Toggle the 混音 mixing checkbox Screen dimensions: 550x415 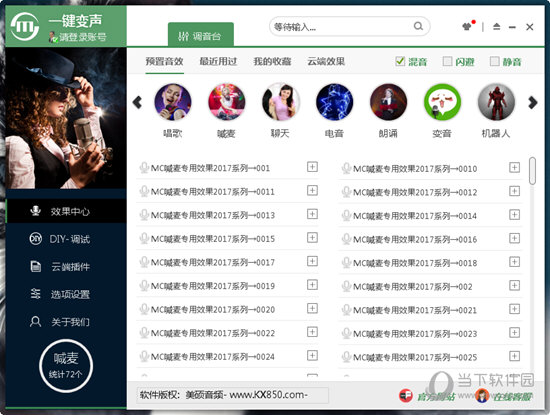400,61
